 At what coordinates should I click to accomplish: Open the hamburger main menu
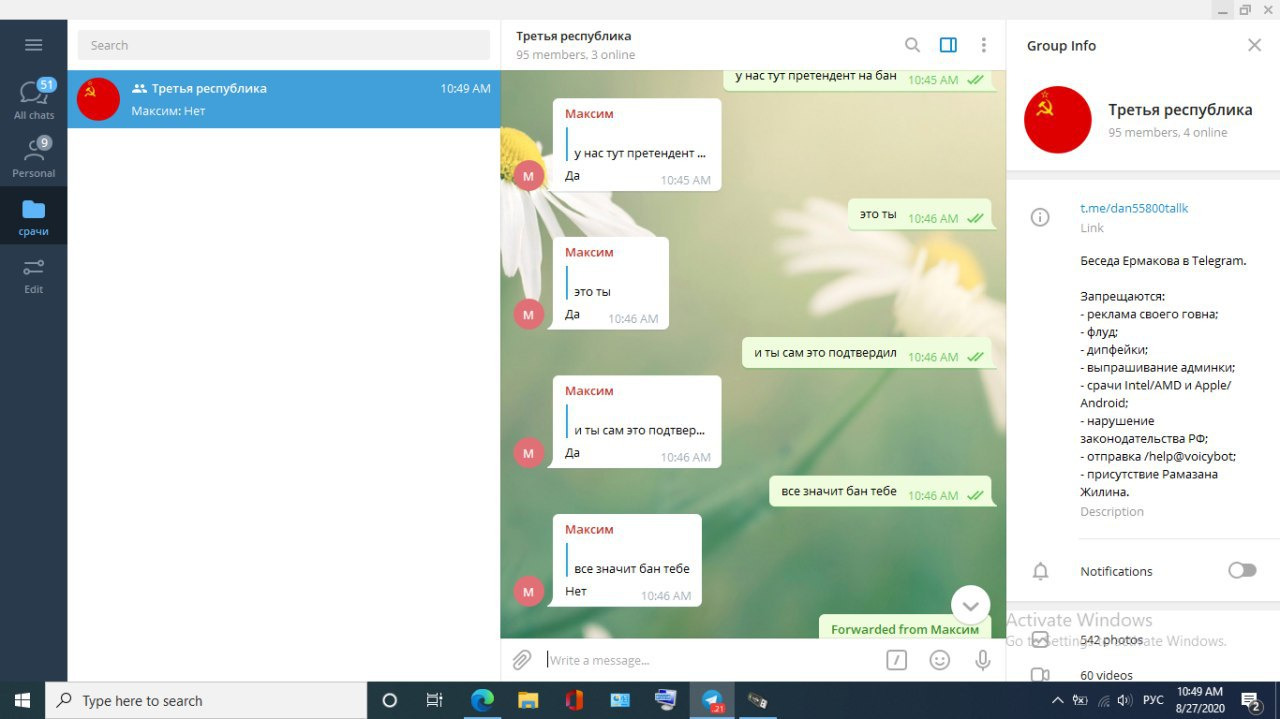click(x=33, y=45)
